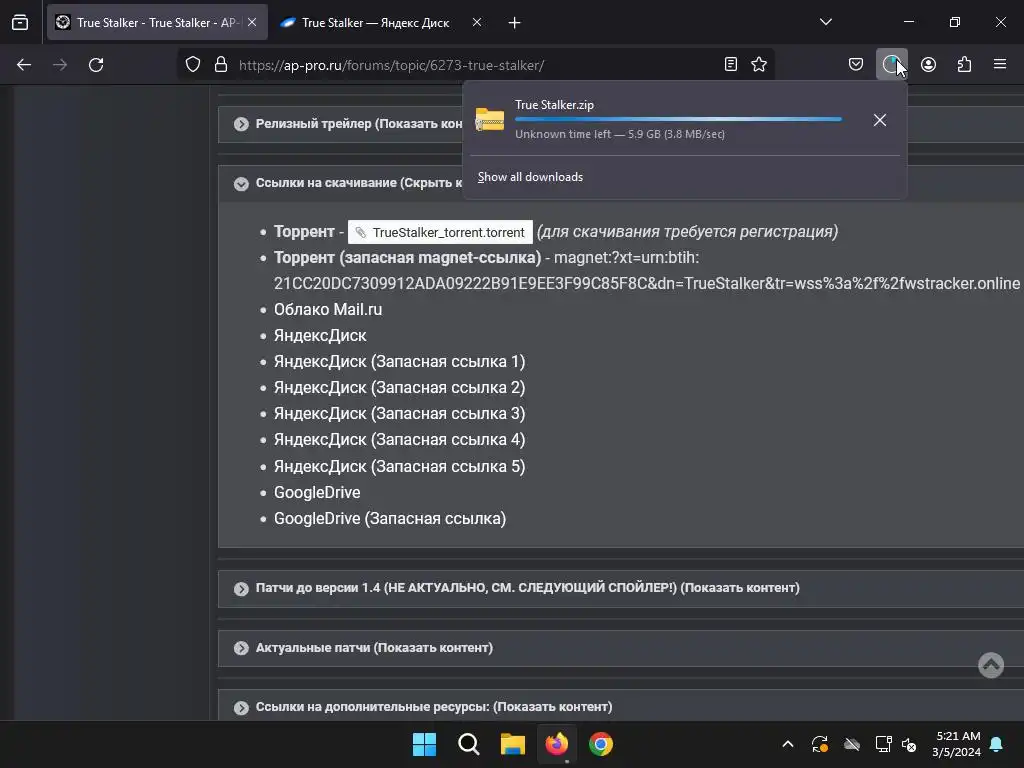The image size is (1024, 768).
Task: Save page to Pocket
Action: click(x=856, y=64)
